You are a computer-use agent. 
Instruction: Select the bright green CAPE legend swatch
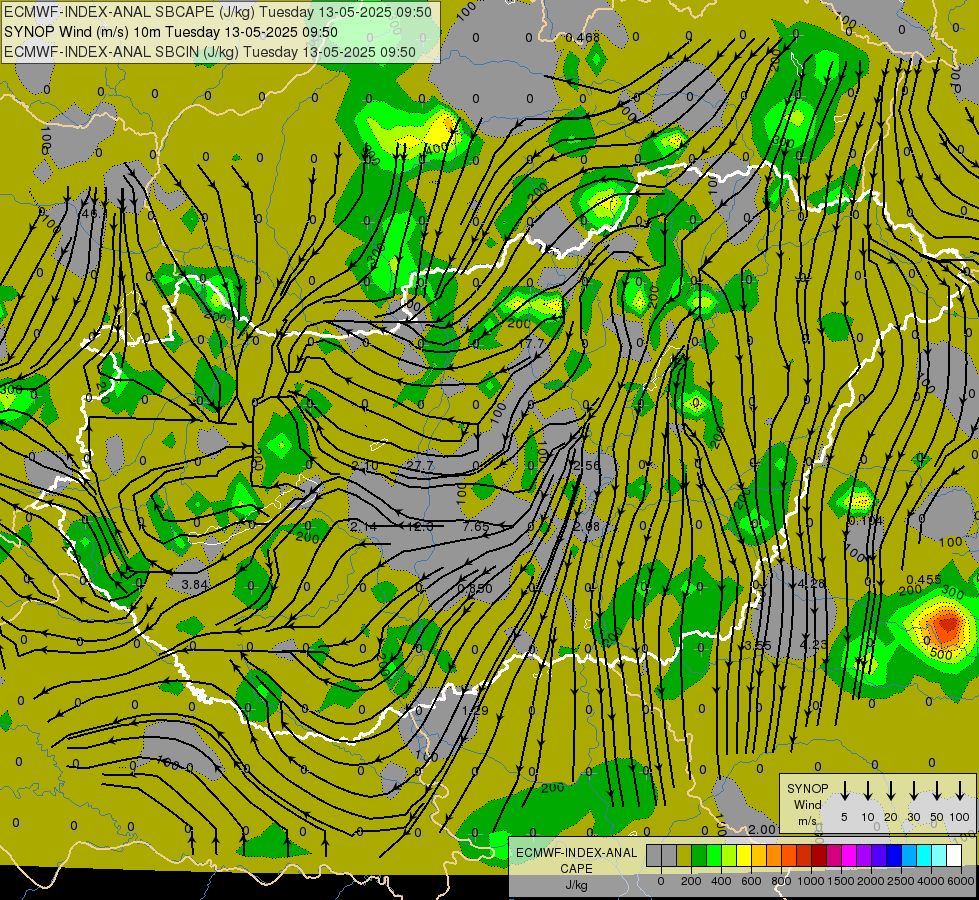pyautogui.click(x=714, y=856)
